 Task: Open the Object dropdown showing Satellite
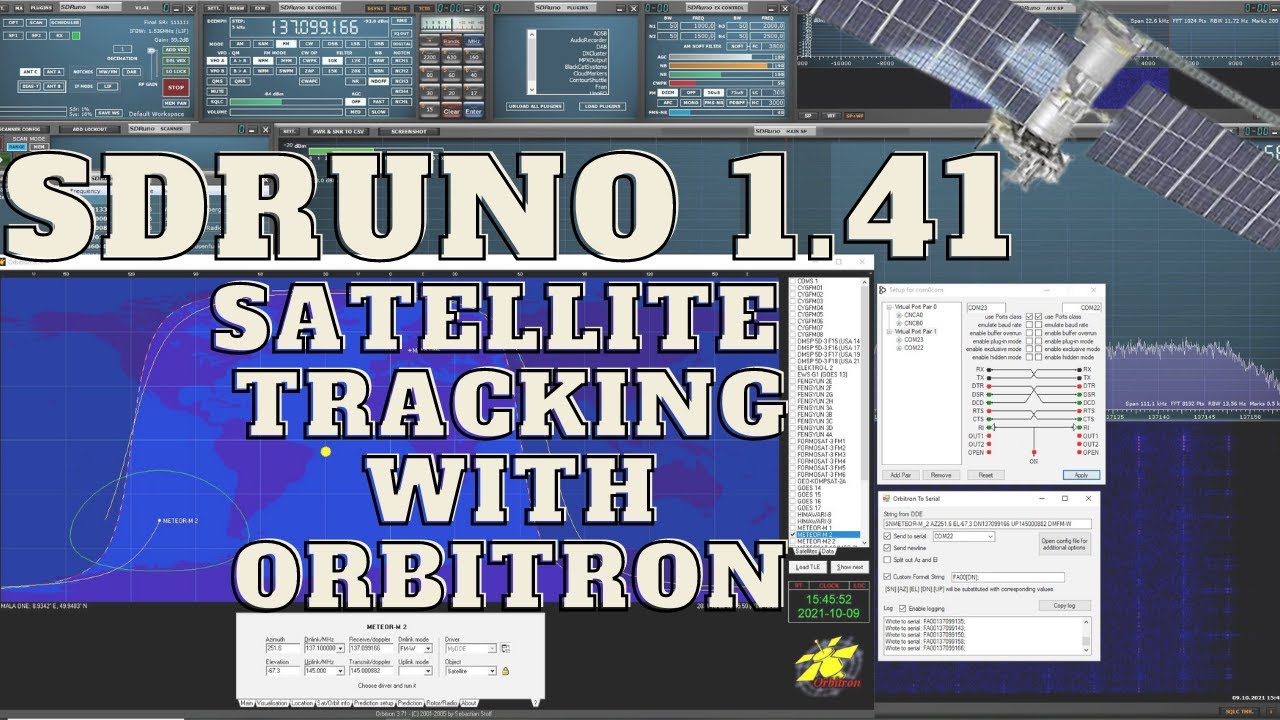[x=492, y=671]
